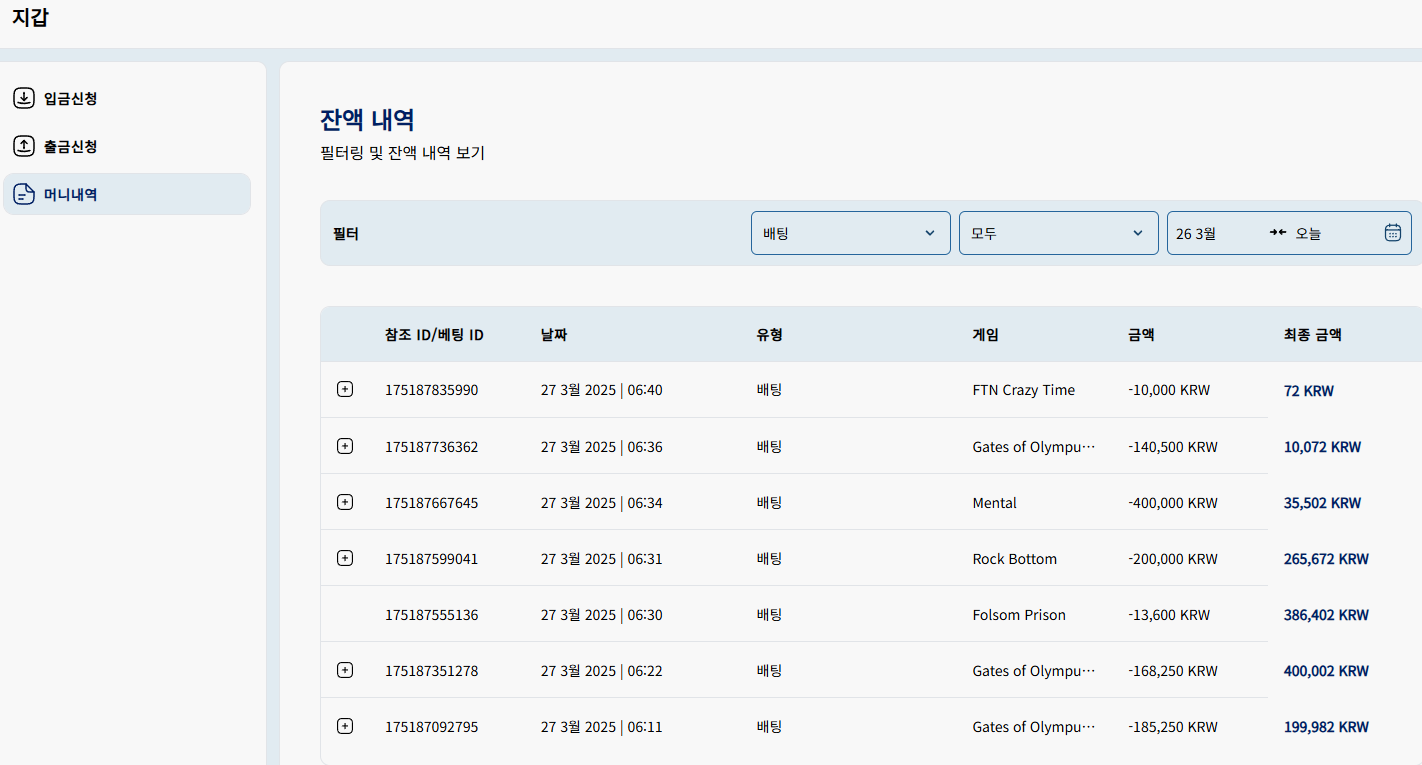The width and height of the screenshot is (1422, 765).
Task: Click the 잔액 내역 heading
Action: [367, 120]
